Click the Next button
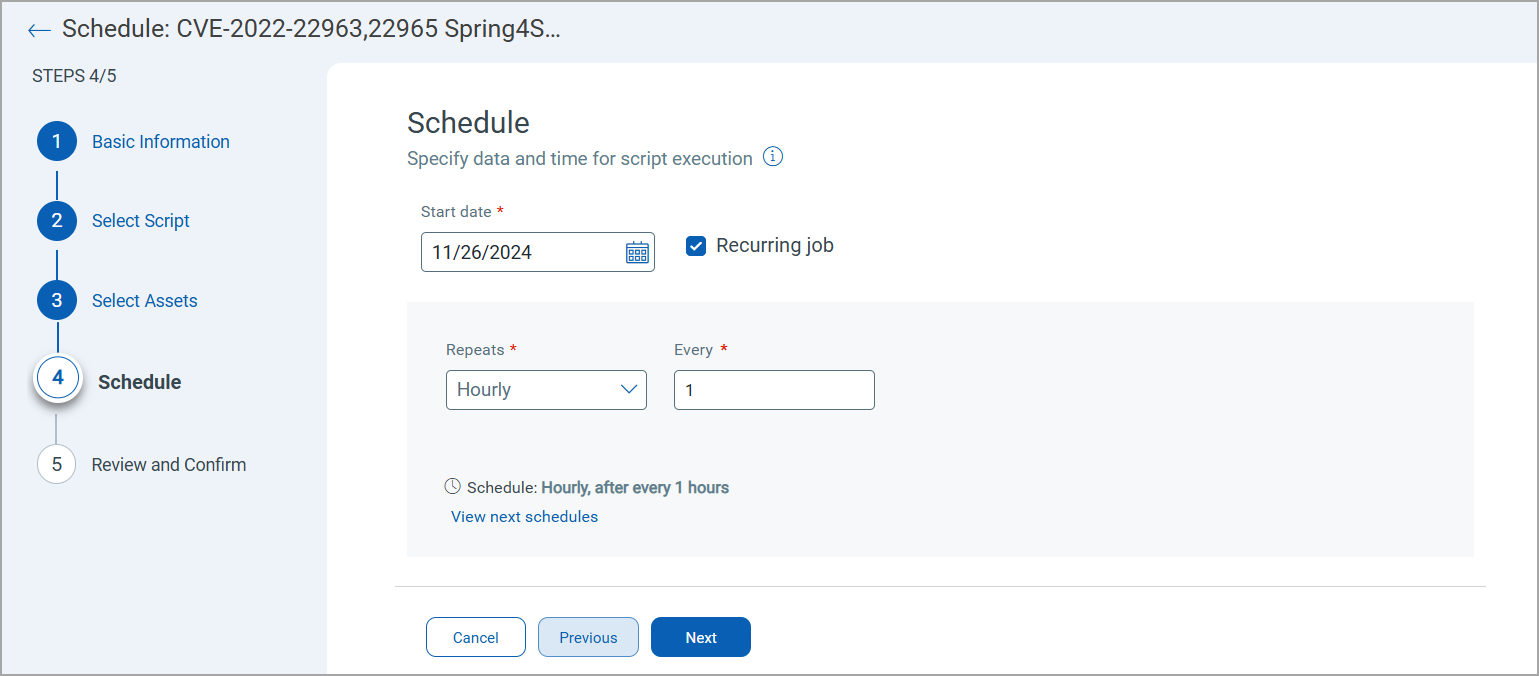Screen dimensions: 1539x676 (x=701, y=637)
